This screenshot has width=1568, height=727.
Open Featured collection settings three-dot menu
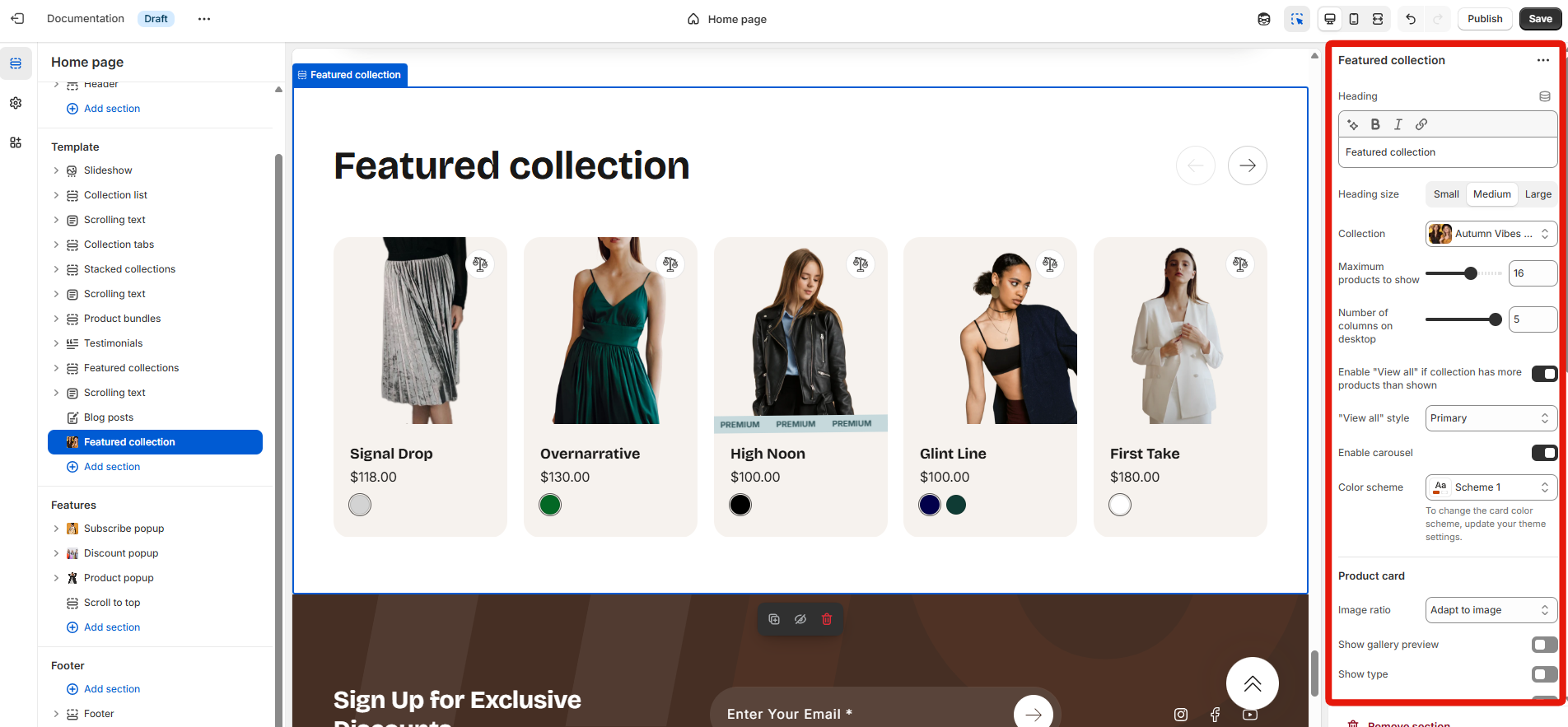(1542, 60)
